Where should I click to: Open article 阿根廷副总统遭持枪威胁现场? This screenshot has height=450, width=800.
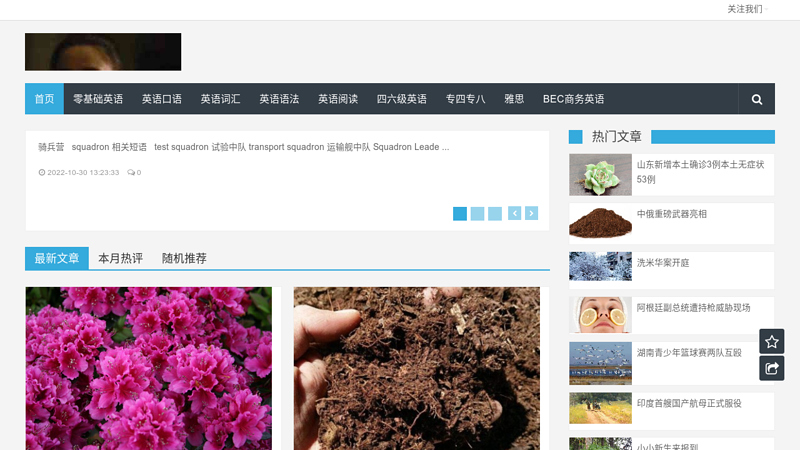pos(693,308)
